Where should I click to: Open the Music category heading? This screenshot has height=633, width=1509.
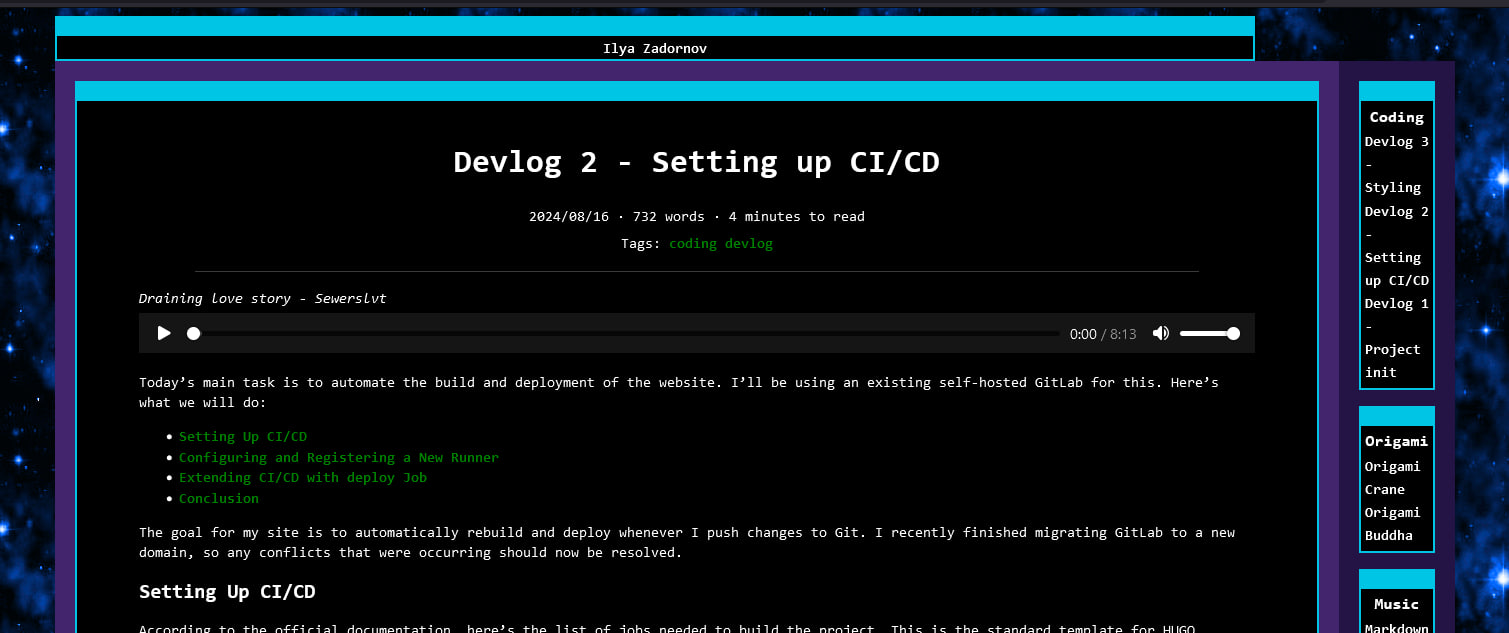point(1397,604)
